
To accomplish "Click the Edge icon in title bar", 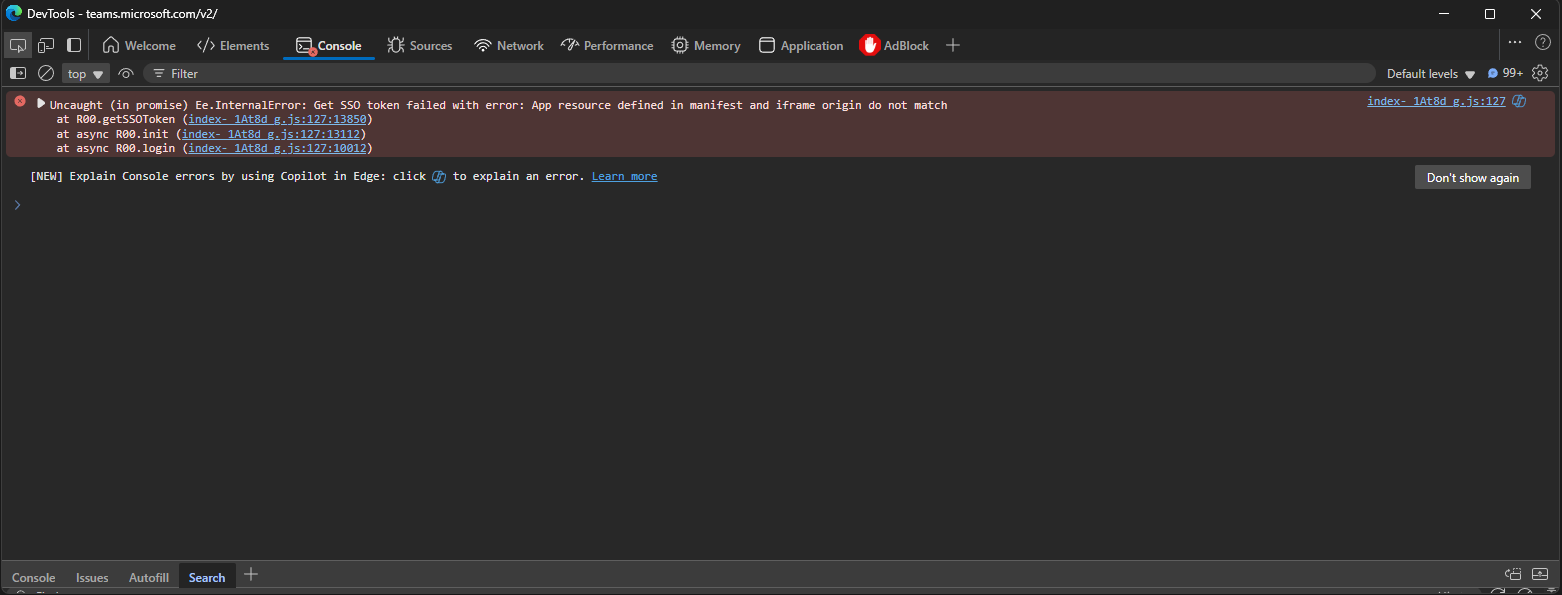I will (x=14, y=14).
